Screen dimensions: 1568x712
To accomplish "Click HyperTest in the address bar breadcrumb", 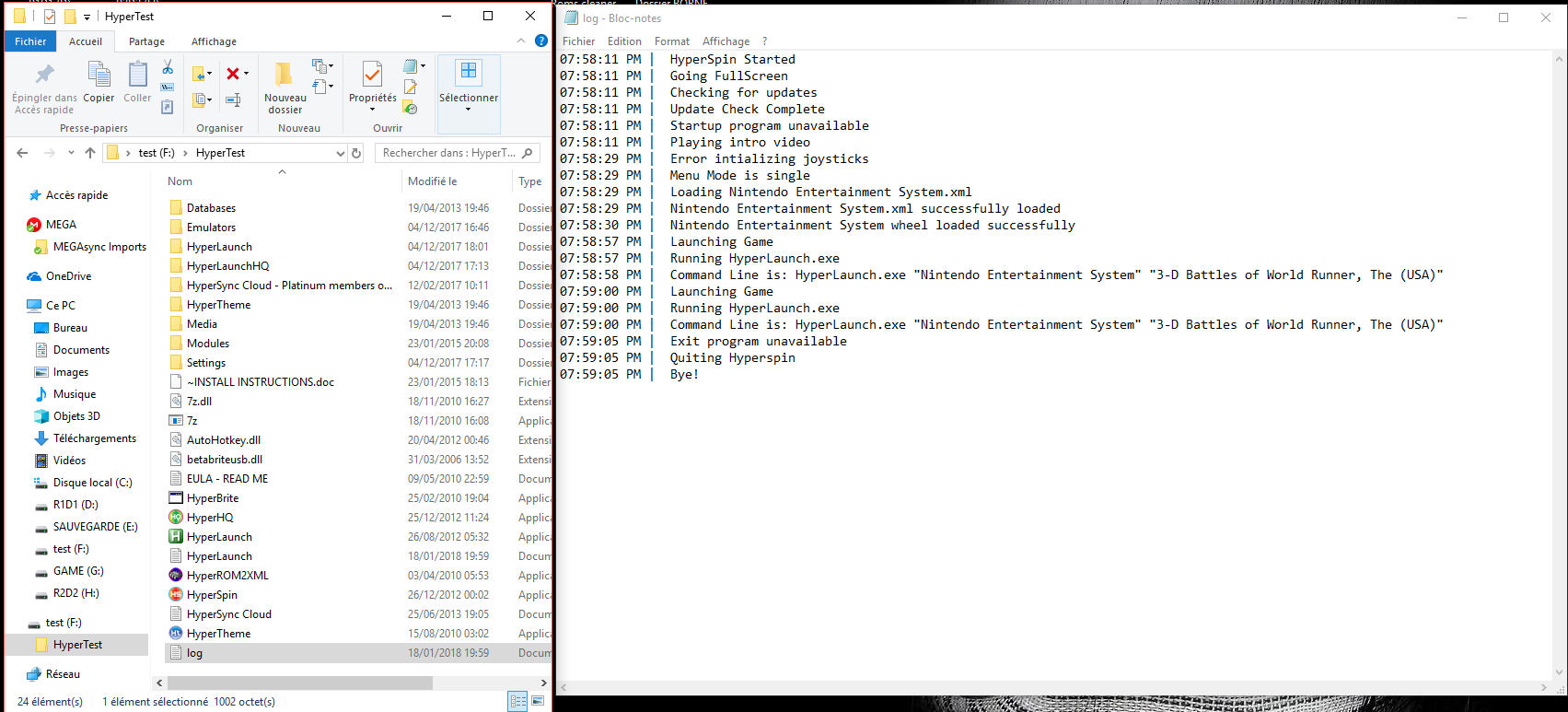I will (x=220, y=153).
